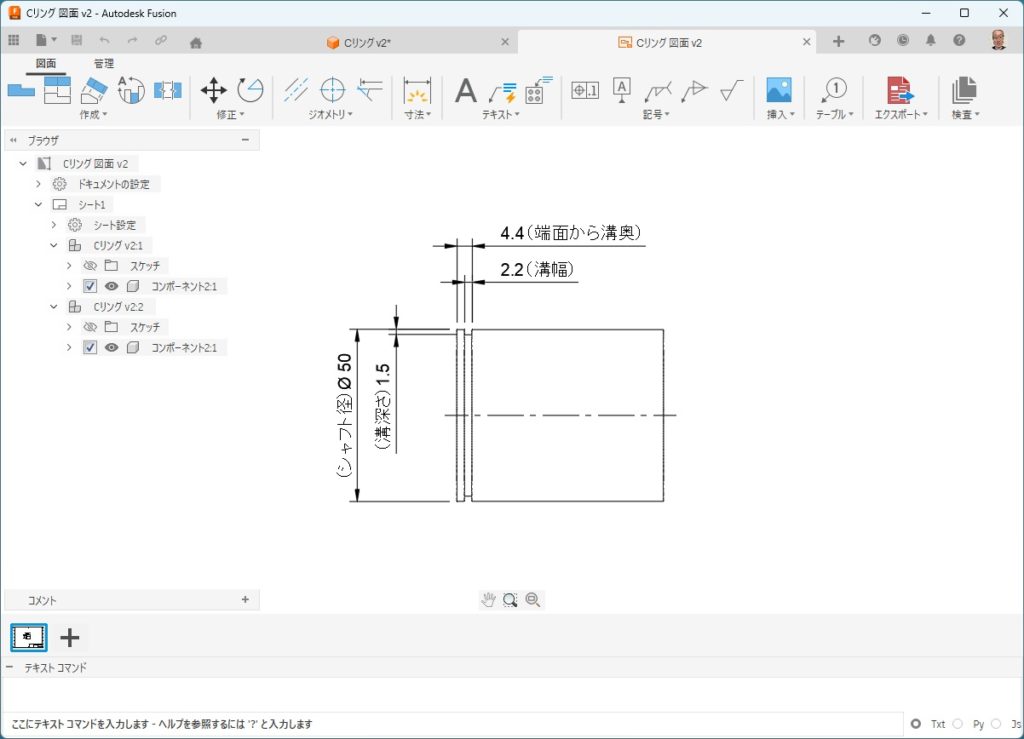Screen dimensions: 1024x739
Task: Click the Export PDF icon
Action: coord(900,90)
